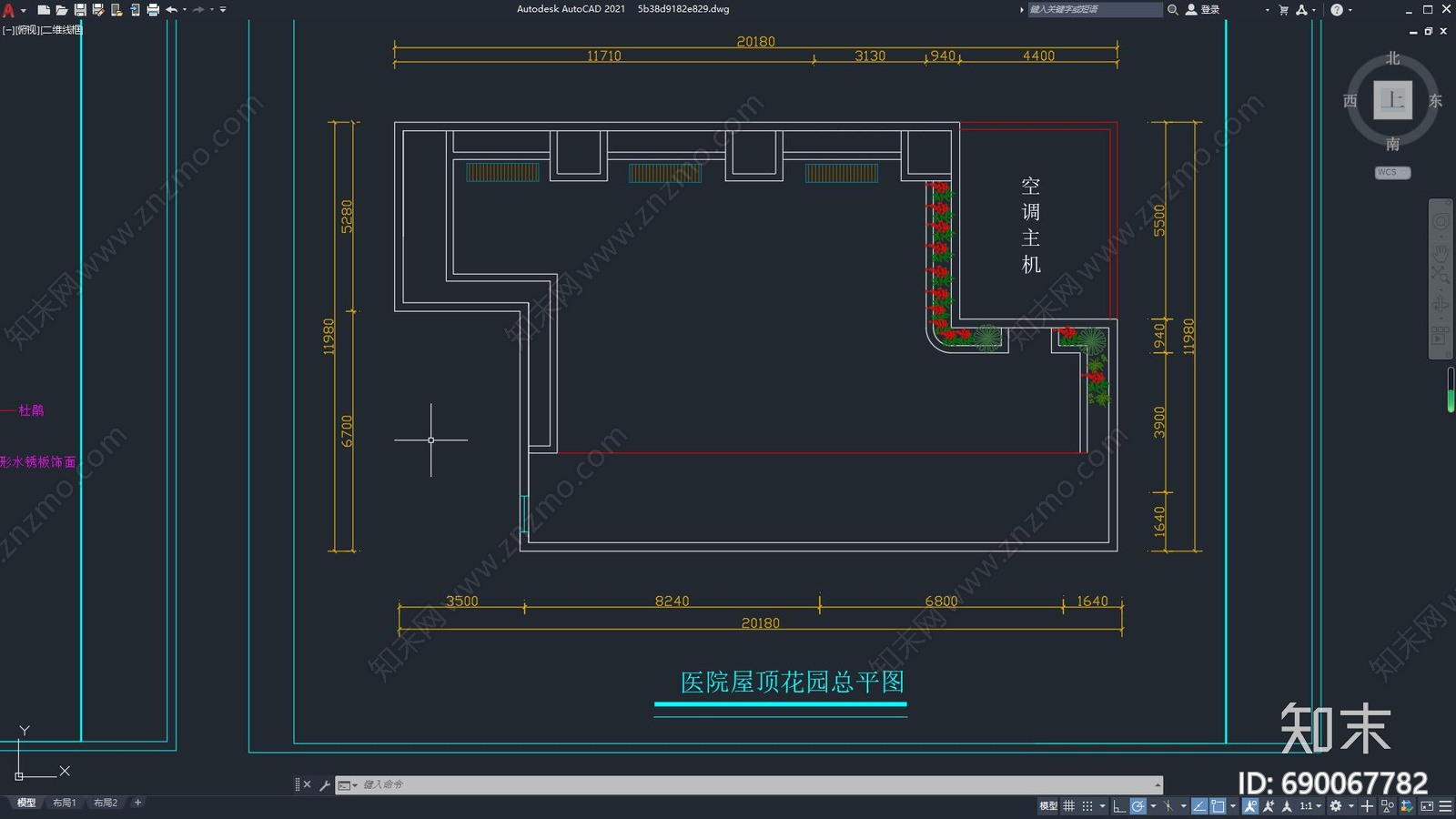Click the hardware acceleration icon
Viewport: 1456px width, 819px height.
click(1408, 805)
